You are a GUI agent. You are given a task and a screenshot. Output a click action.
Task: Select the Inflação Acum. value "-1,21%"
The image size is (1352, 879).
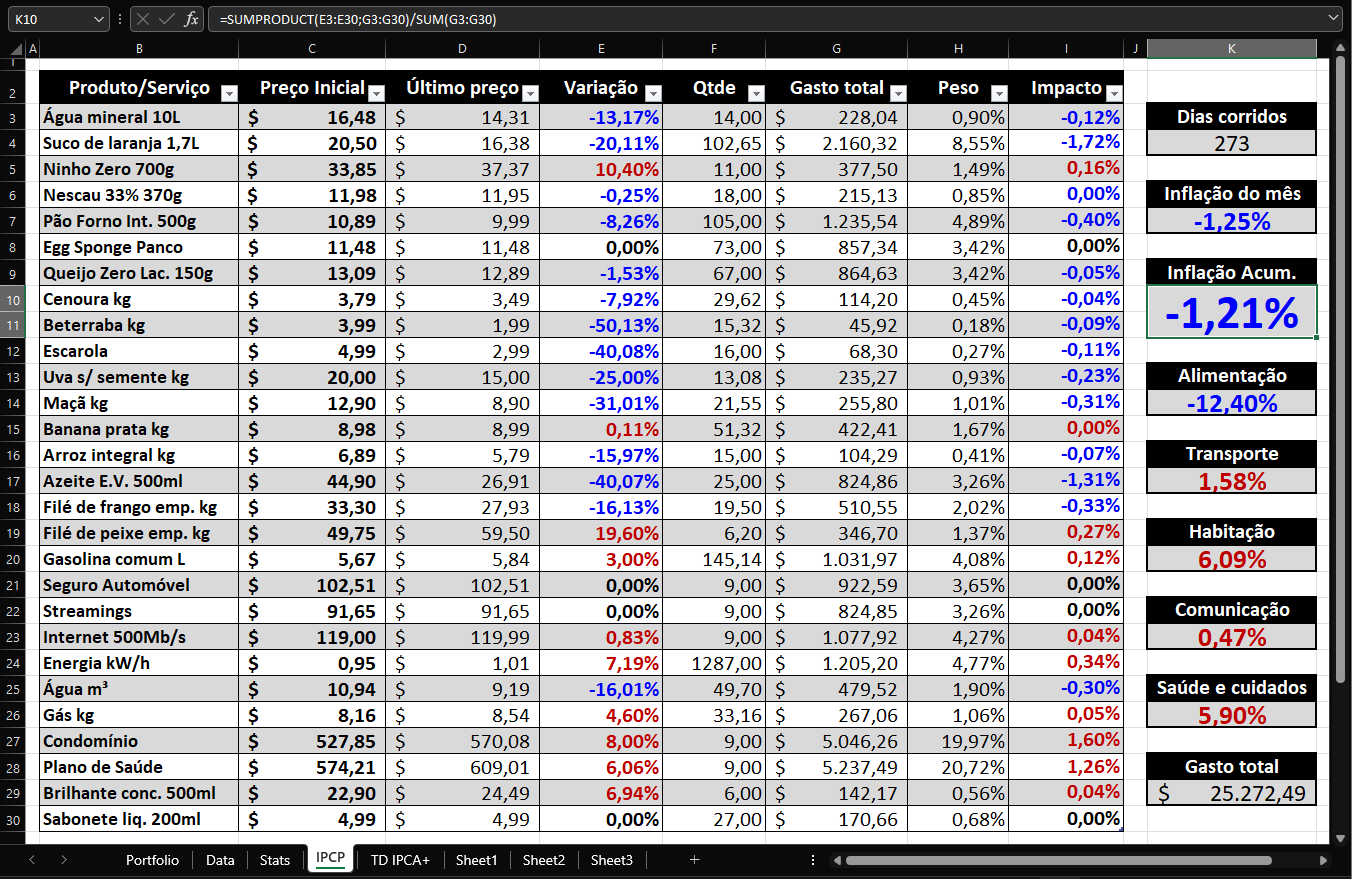pyautogui.click(x=1231, y=312)
